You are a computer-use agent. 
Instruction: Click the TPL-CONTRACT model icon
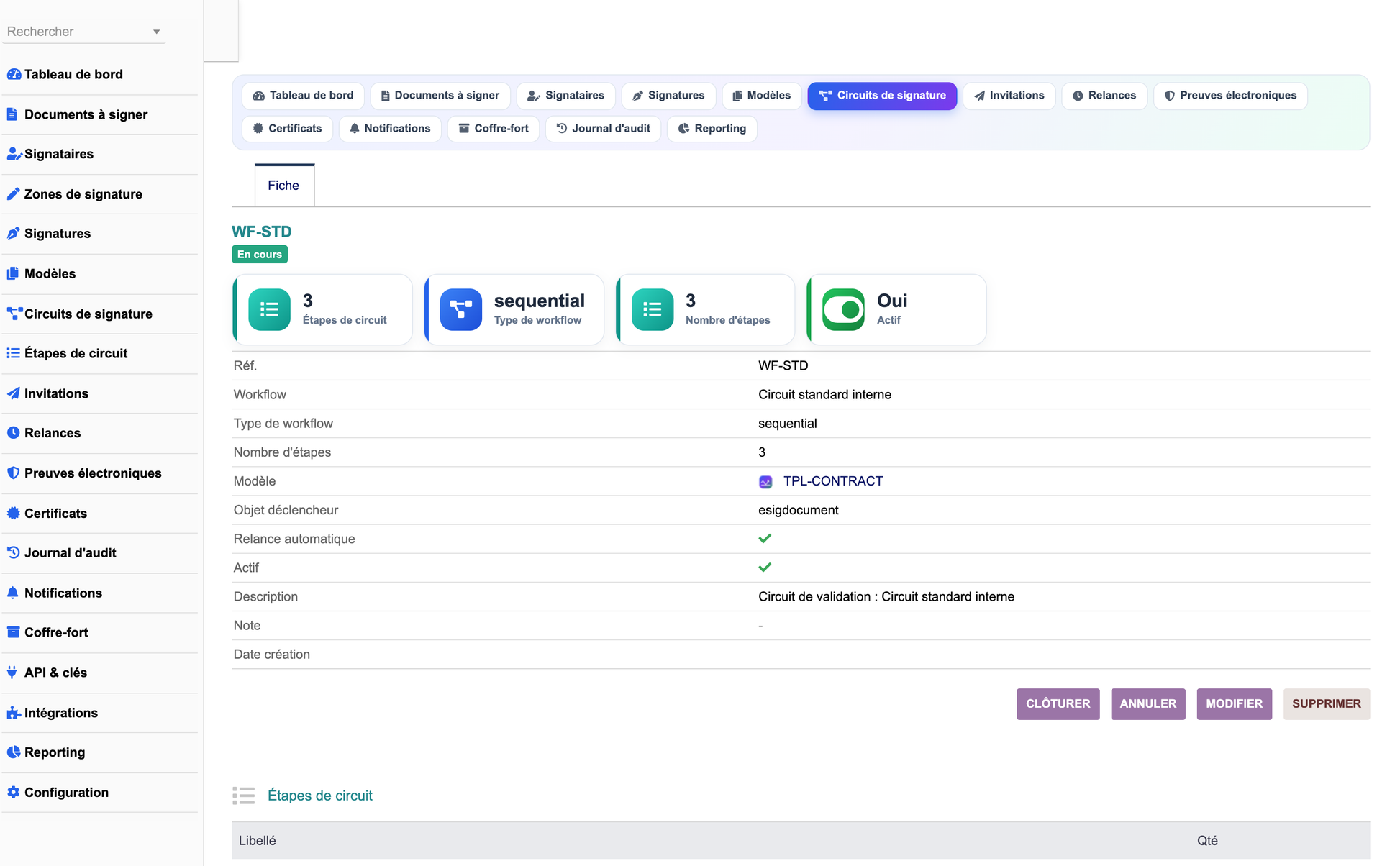[x=765, y=481]
